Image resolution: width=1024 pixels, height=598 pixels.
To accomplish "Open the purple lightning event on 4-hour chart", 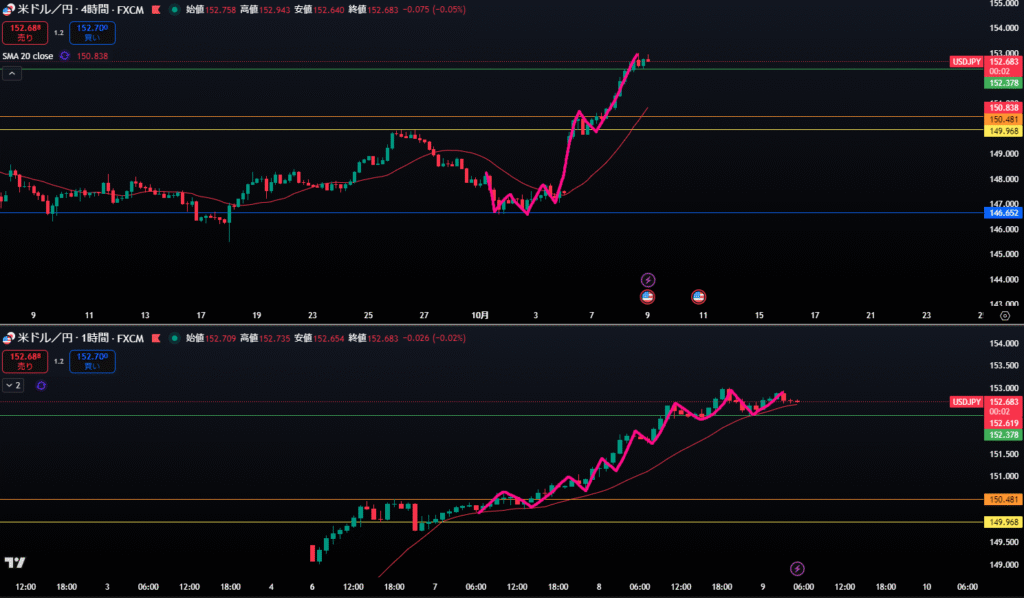I will click(647, 279).
